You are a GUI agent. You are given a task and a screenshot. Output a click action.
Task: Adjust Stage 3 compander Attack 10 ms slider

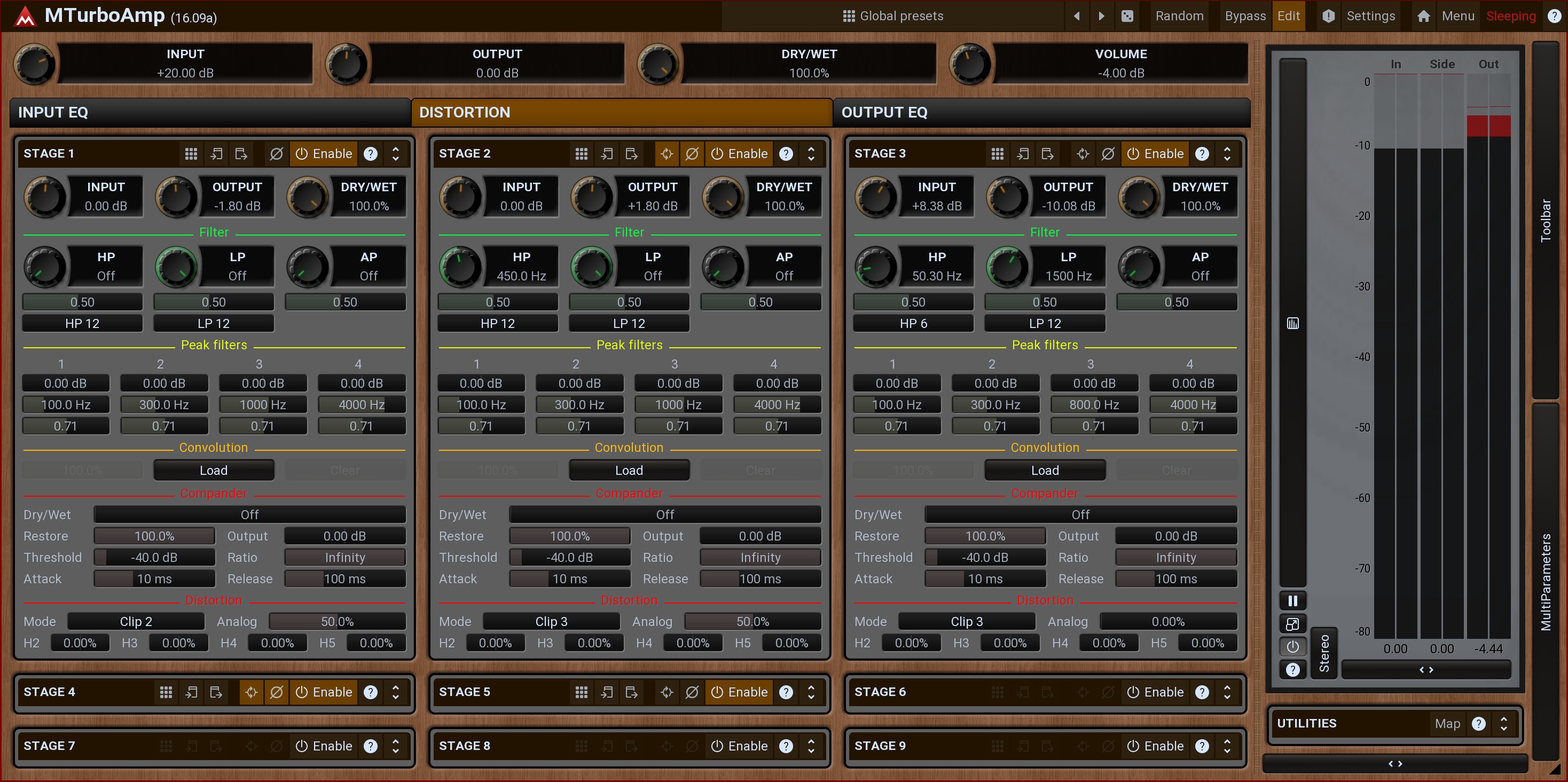coord(985,579)
